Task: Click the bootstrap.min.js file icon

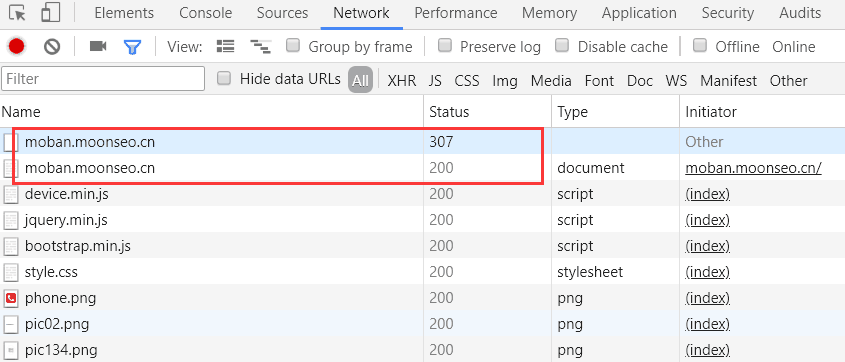Action: click(11, 246)
